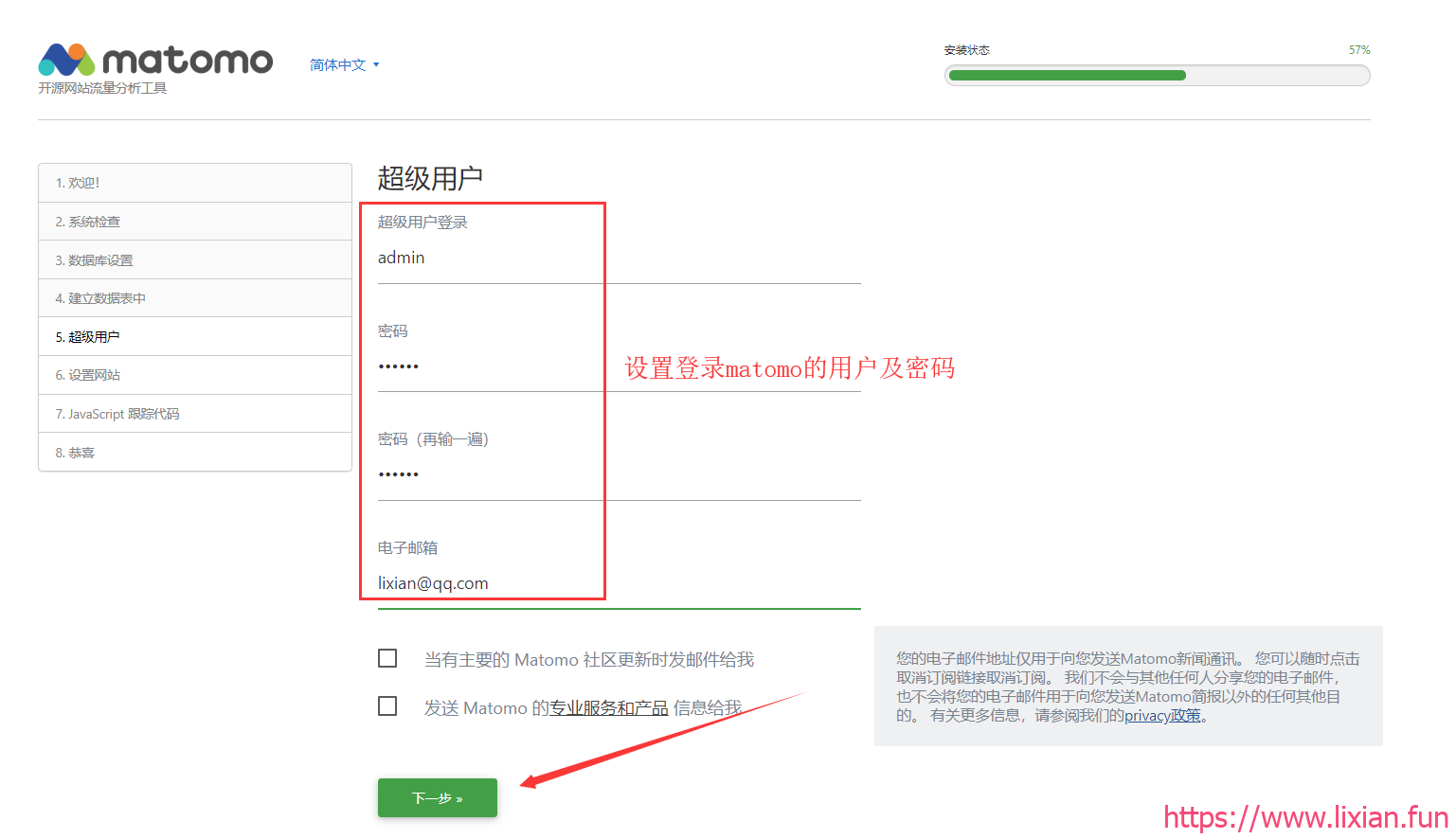
Task: Select step 4. 建立数据表中 in sidebar
Action: tap(195, 298)
